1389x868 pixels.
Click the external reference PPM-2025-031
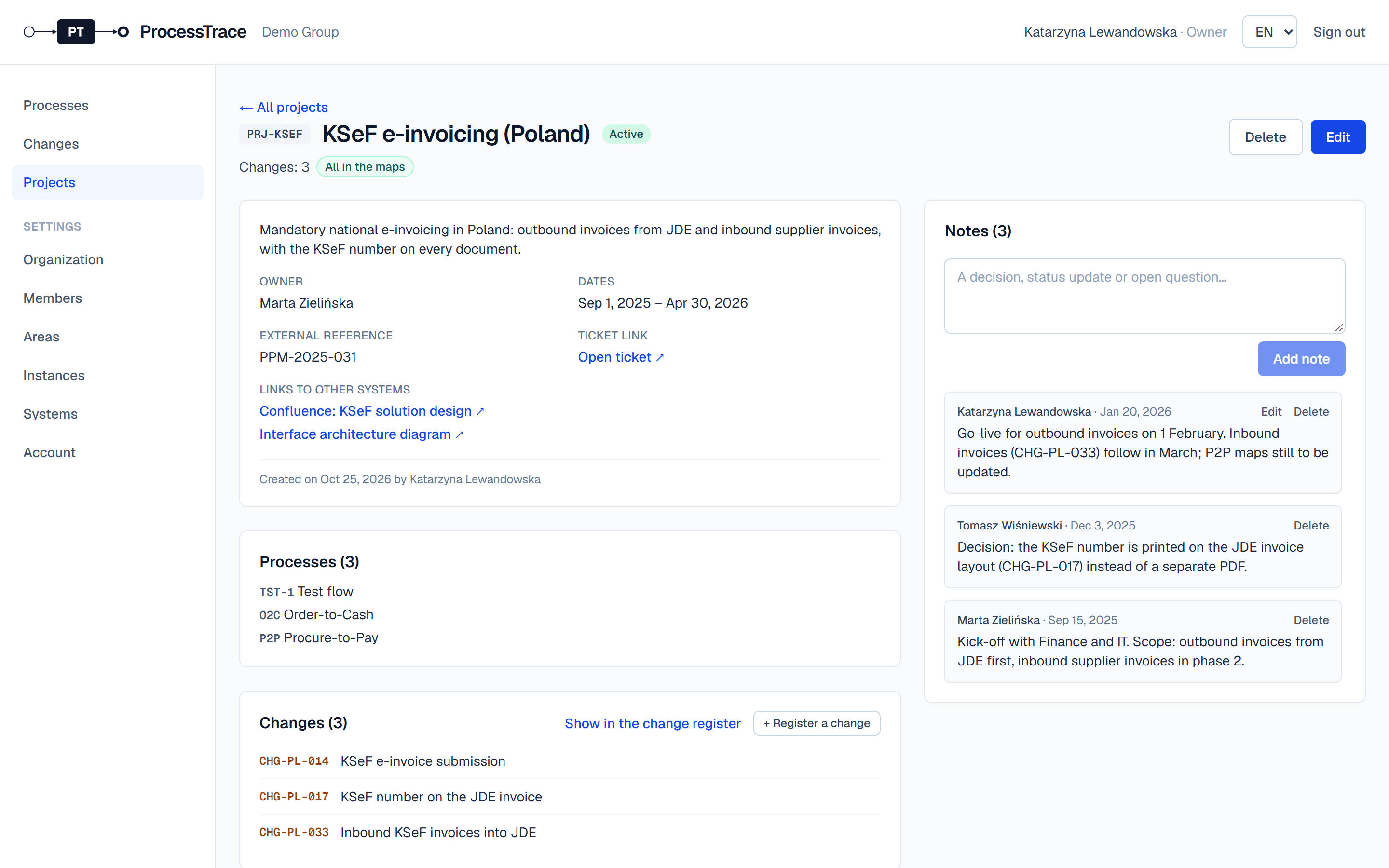click(x=308, y=357)
